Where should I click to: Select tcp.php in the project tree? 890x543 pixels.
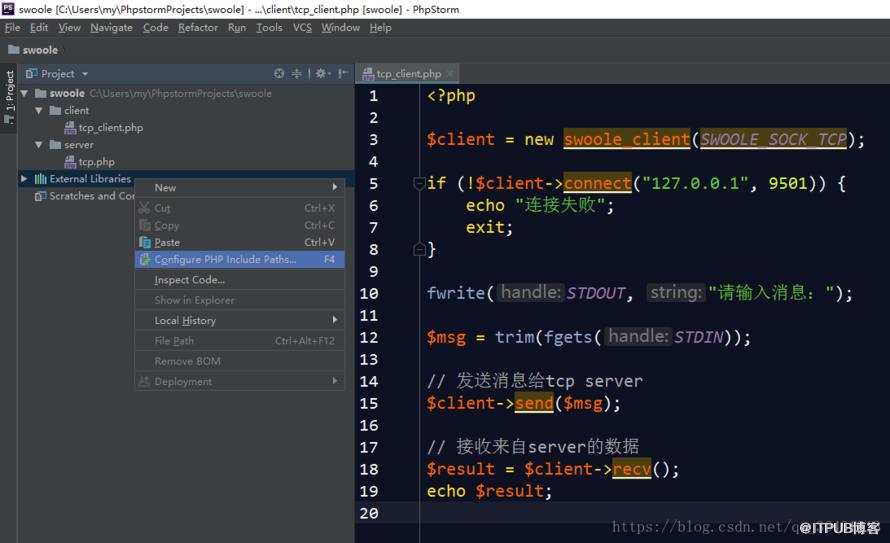coord(96,162)
